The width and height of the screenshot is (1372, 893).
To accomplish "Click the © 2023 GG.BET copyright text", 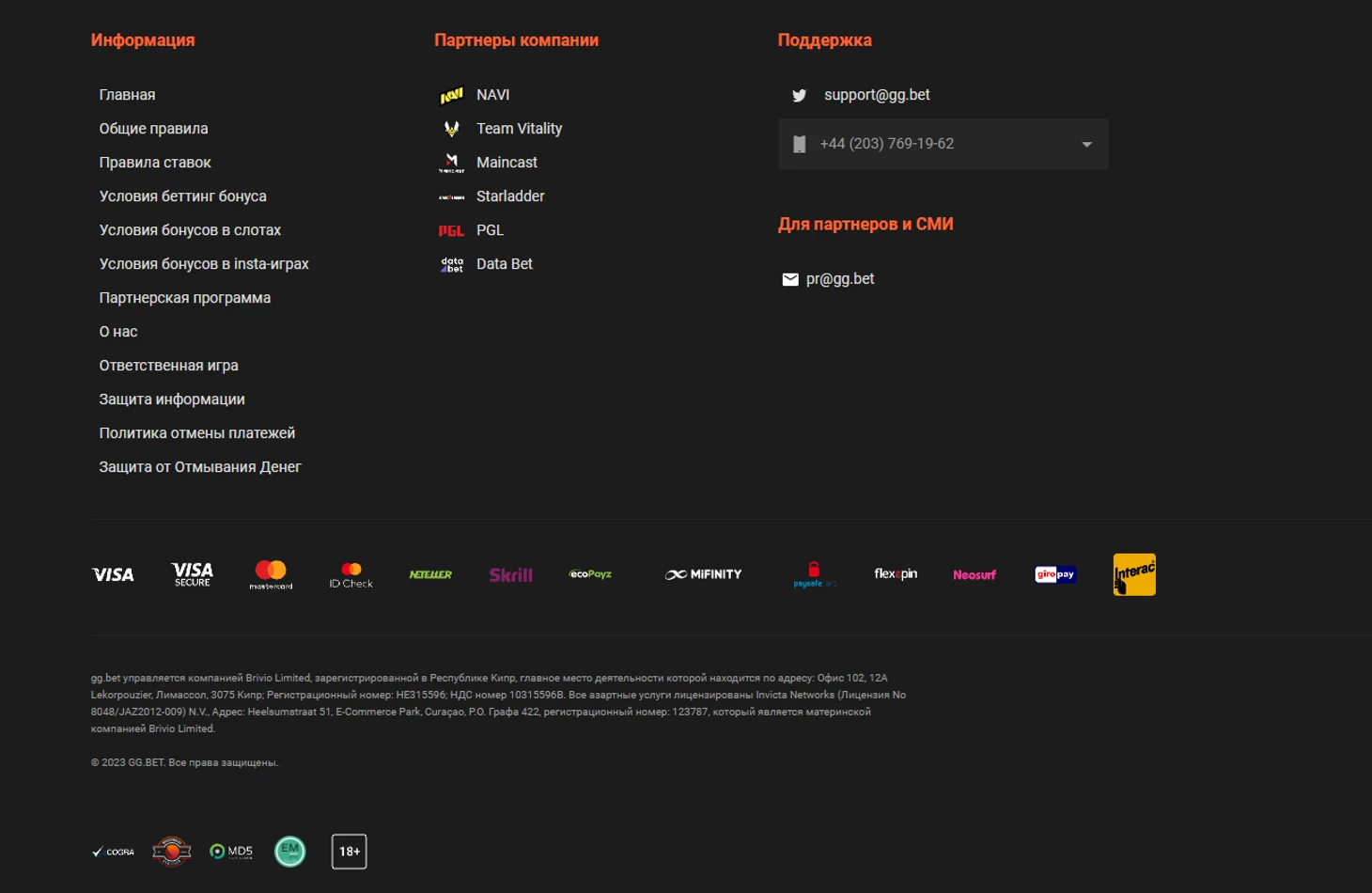I will point(184,762).
